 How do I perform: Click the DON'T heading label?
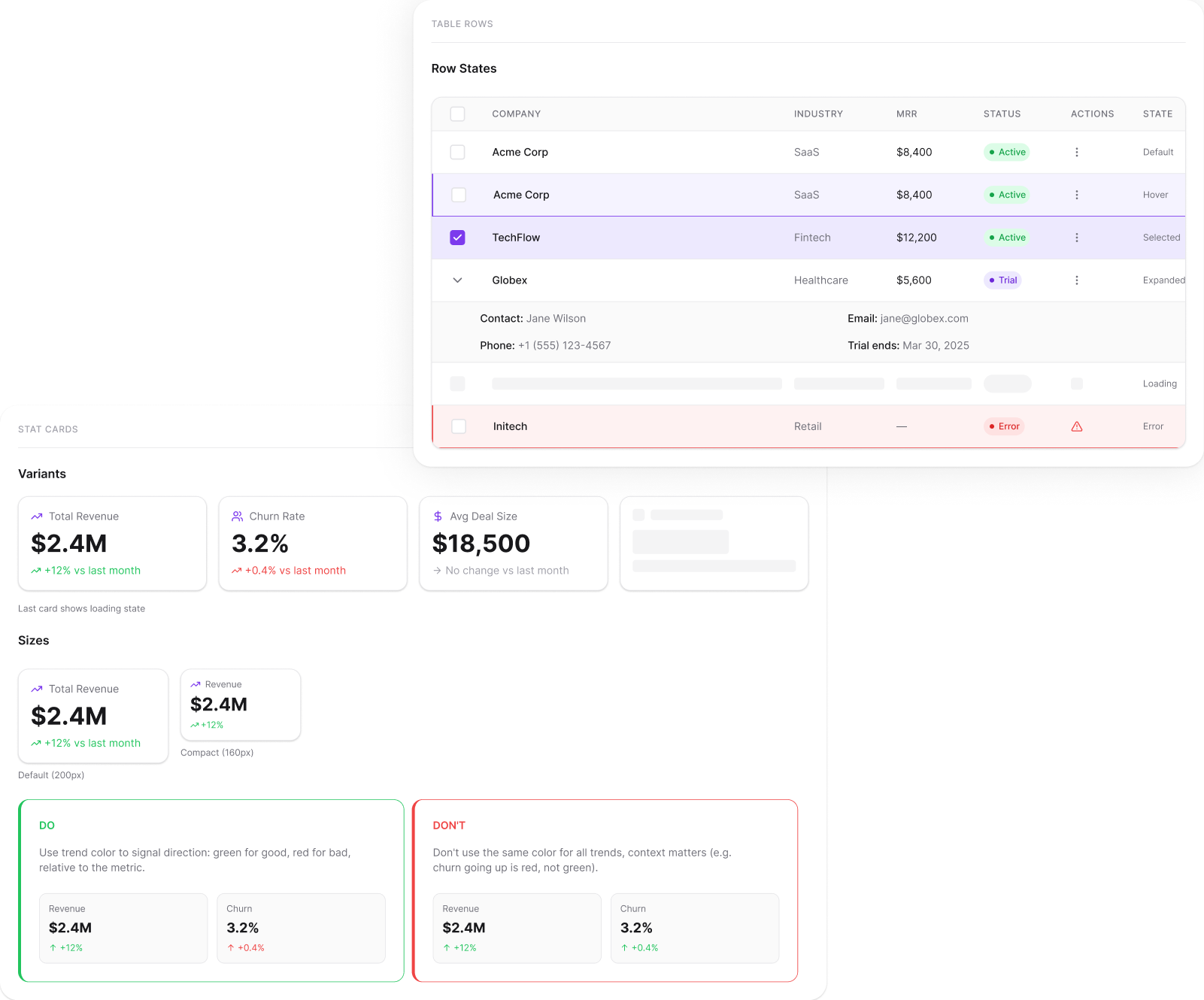click(449, 826)
